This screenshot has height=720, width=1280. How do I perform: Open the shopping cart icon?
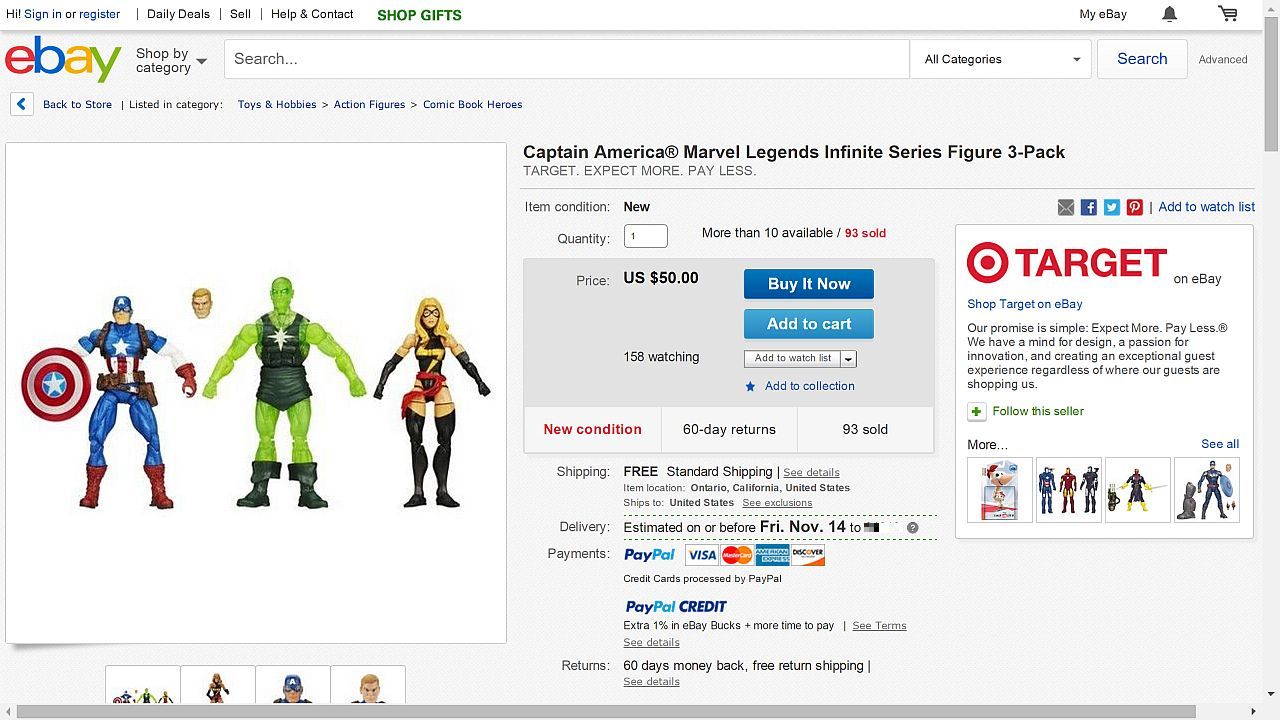(1228, 14)
